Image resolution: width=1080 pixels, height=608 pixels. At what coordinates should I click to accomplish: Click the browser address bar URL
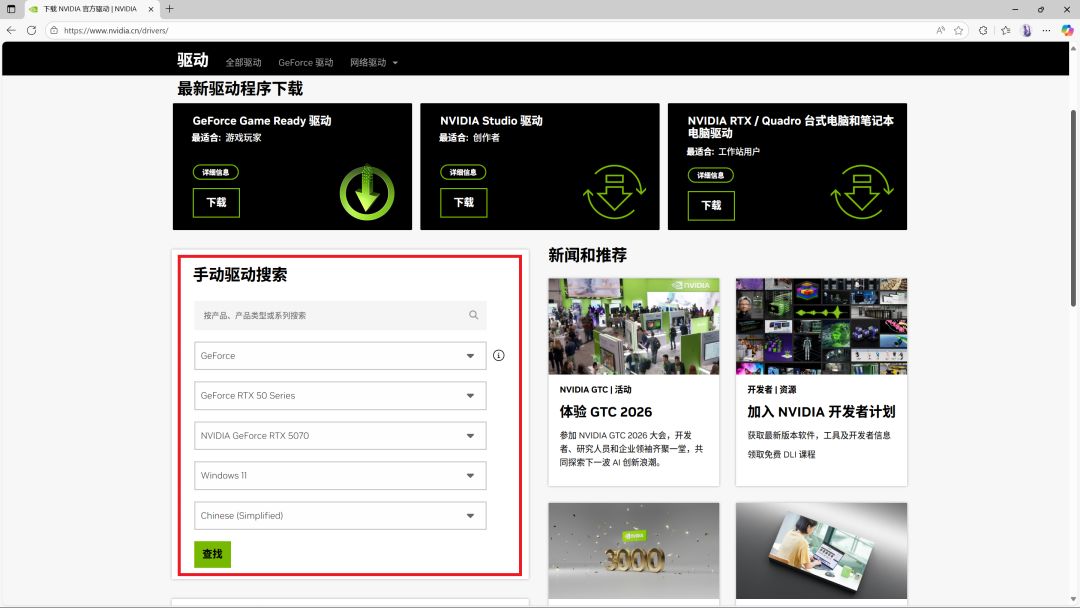pyautogui.click(x=116, y=30)
